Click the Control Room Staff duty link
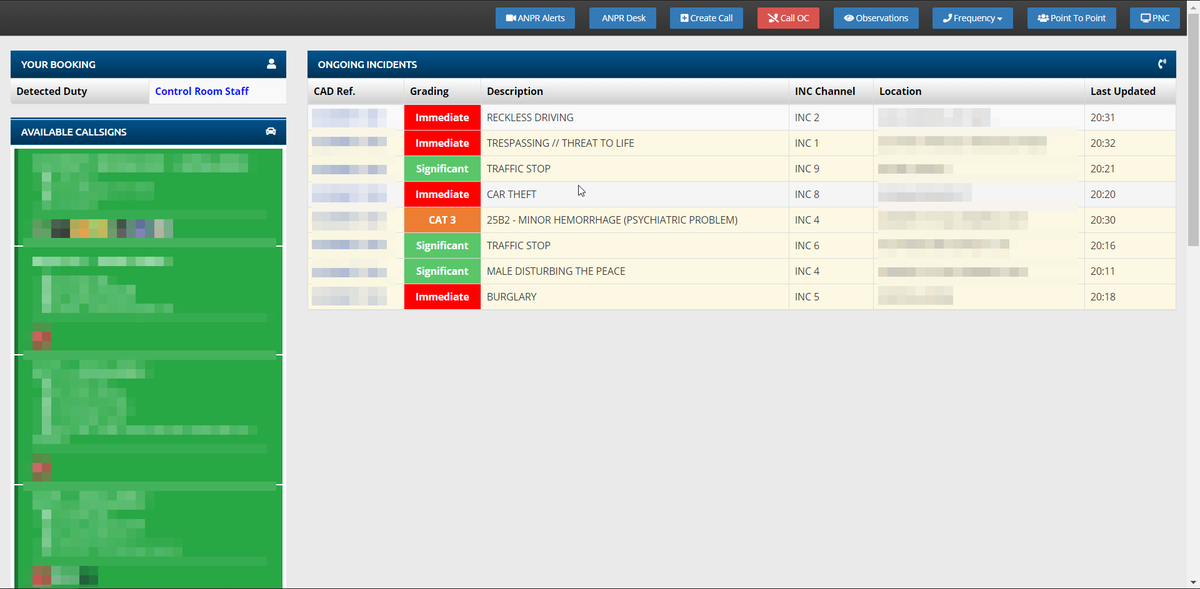The height and width of the screenshot is (589, 1200). pos(202,91)
